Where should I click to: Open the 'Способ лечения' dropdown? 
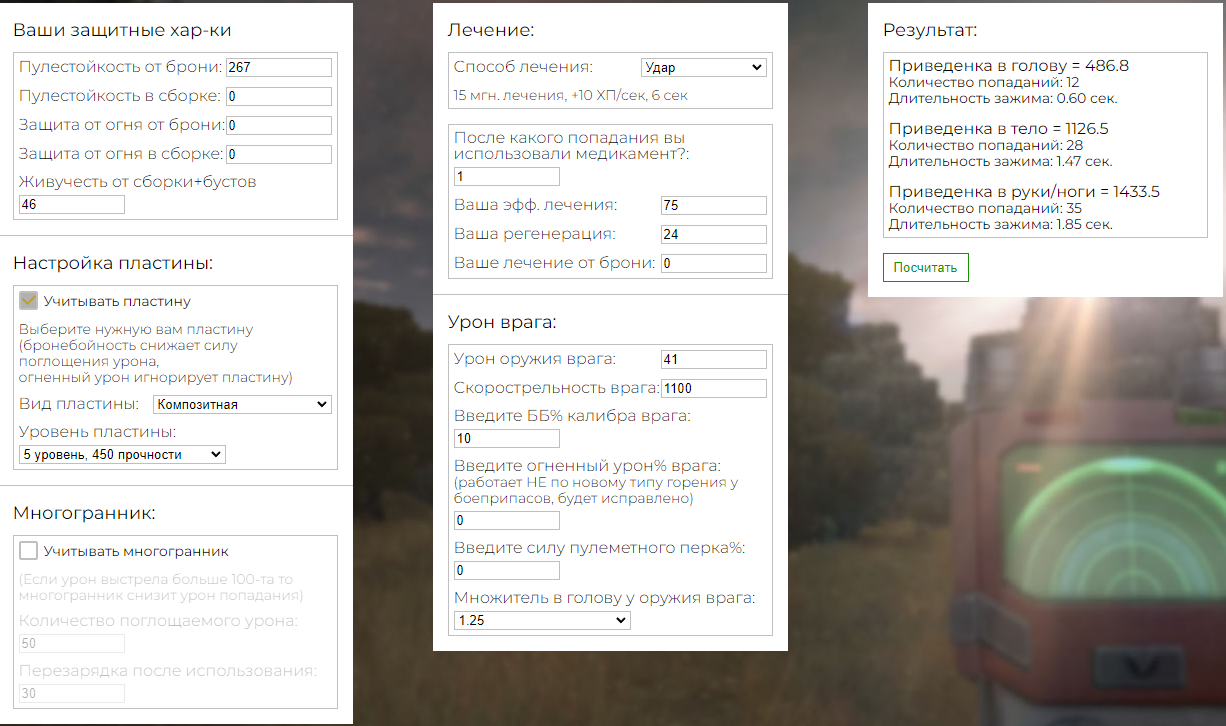(x=703, y=67)
